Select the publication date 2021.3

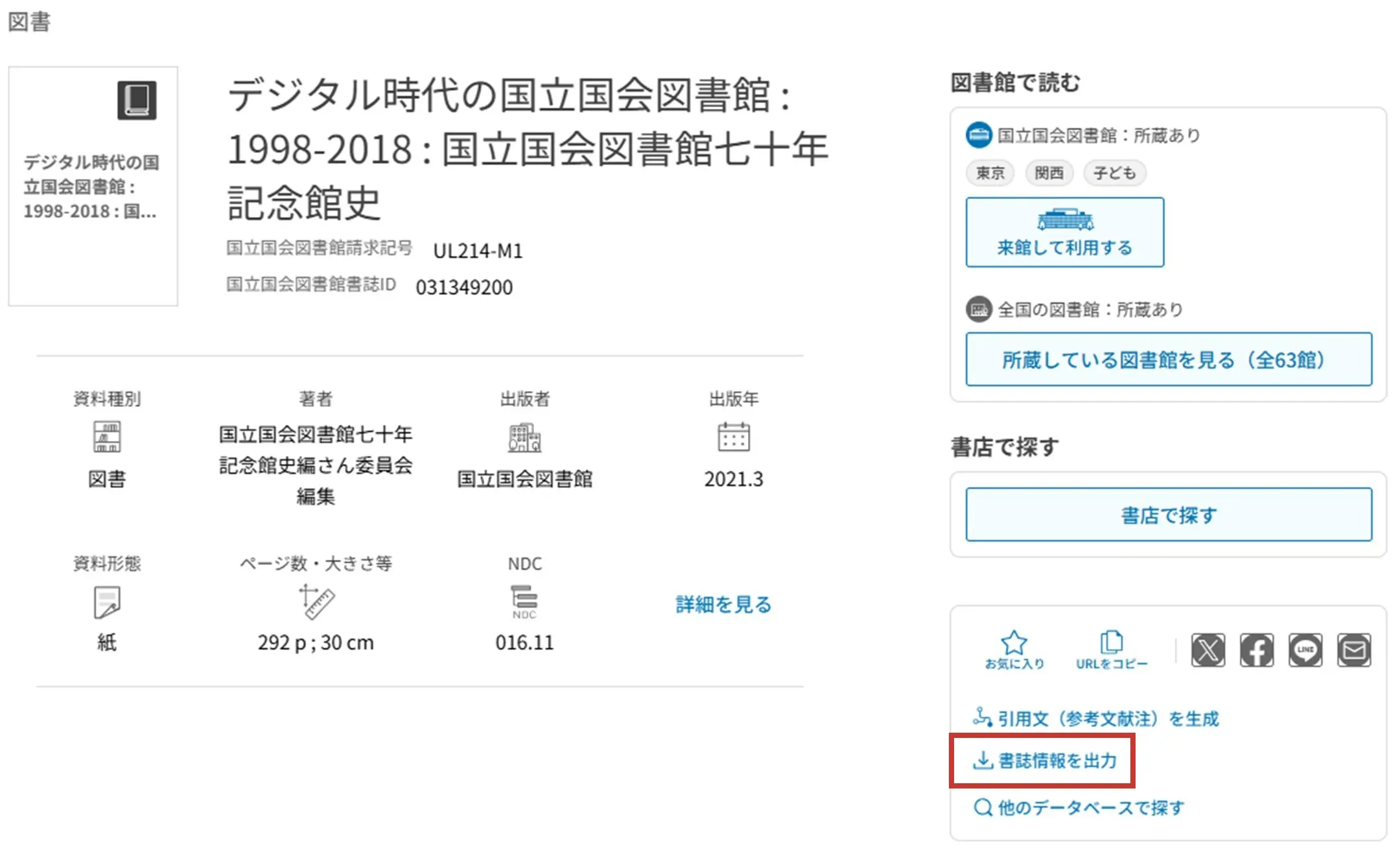pos(734,479)
